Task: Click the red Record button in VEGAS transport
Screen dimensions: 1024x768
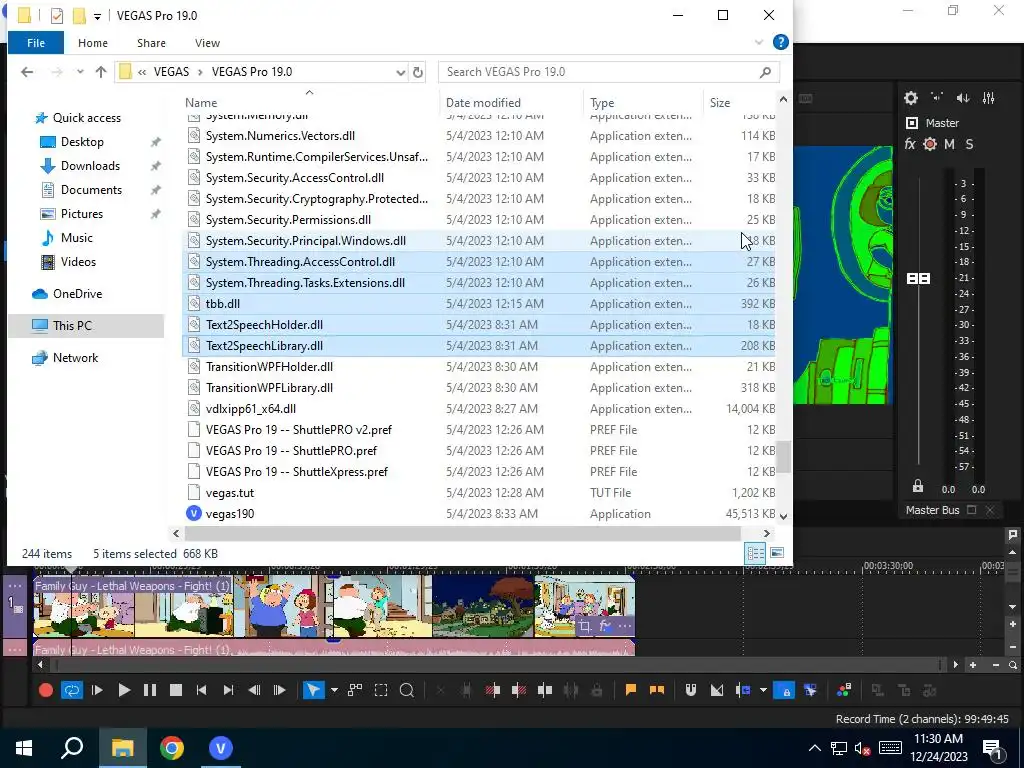Action: 46,690
